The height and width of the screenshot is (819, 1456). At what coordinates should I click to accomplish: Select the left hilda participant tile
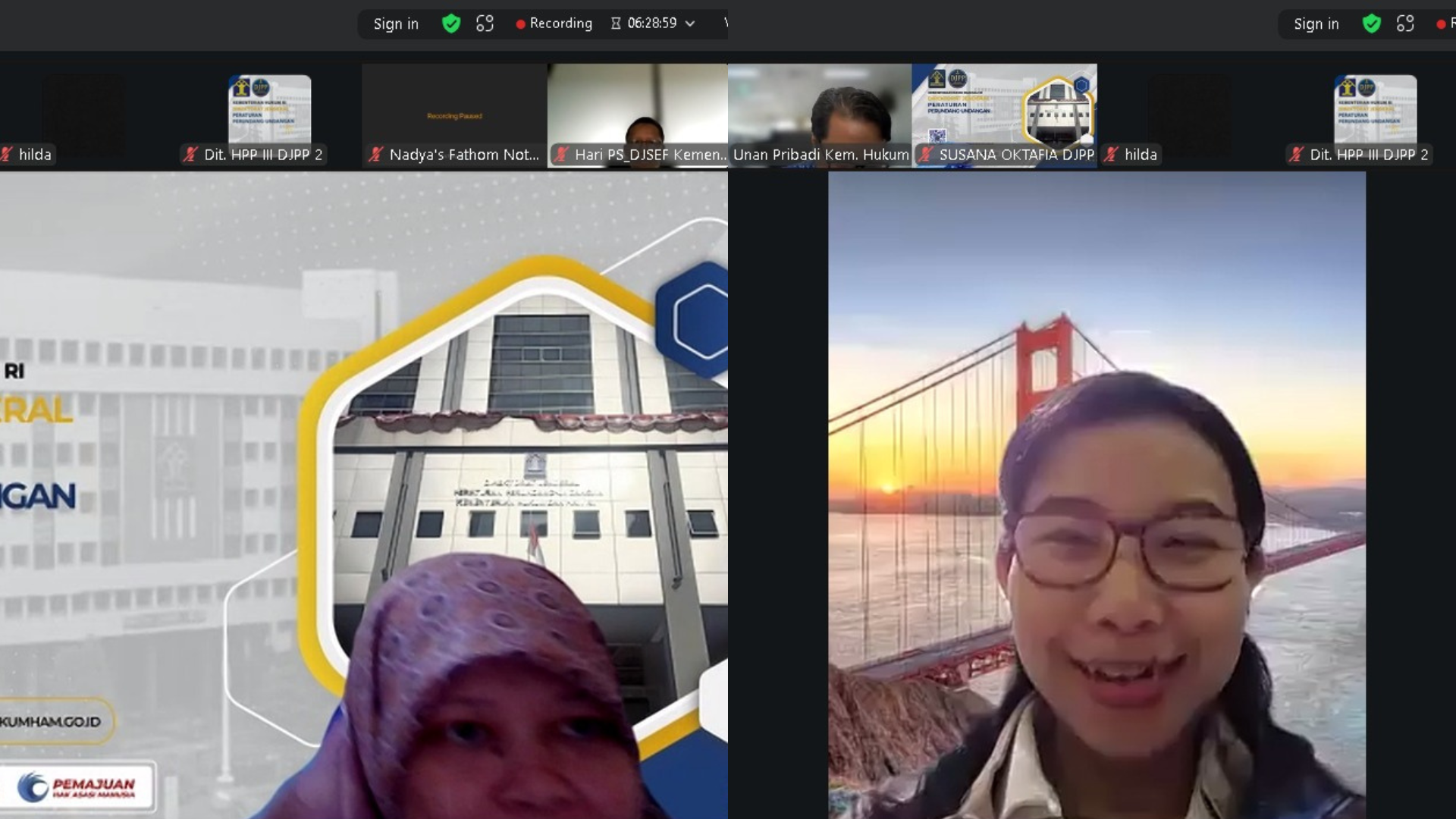(x=83, y=114)
